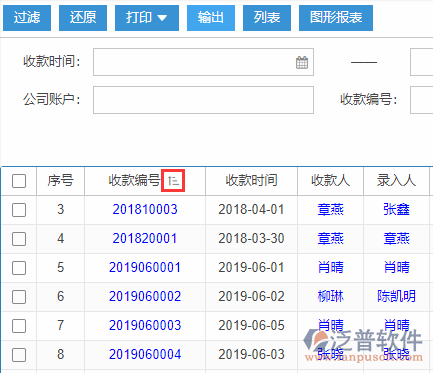Click sequence number 3 cell
This screenshot has height=373, width=433.
(x=60, y=210)
